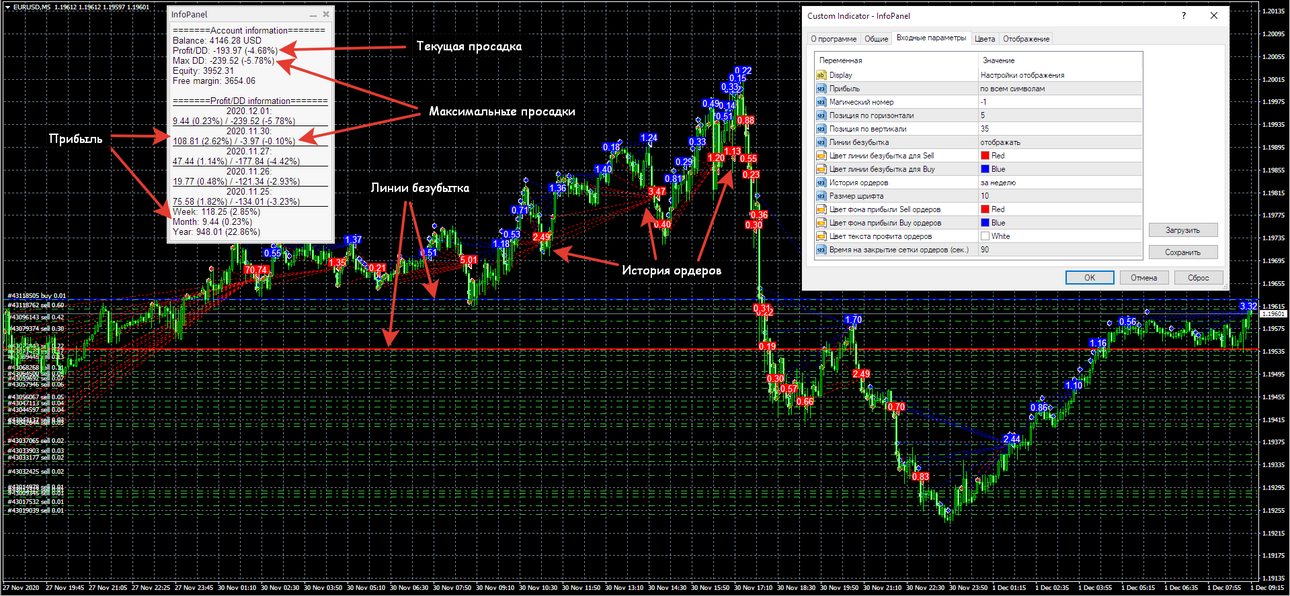Open help via the question mark button
This screenshot has width=1290, height=596.
coord(1183,16)
